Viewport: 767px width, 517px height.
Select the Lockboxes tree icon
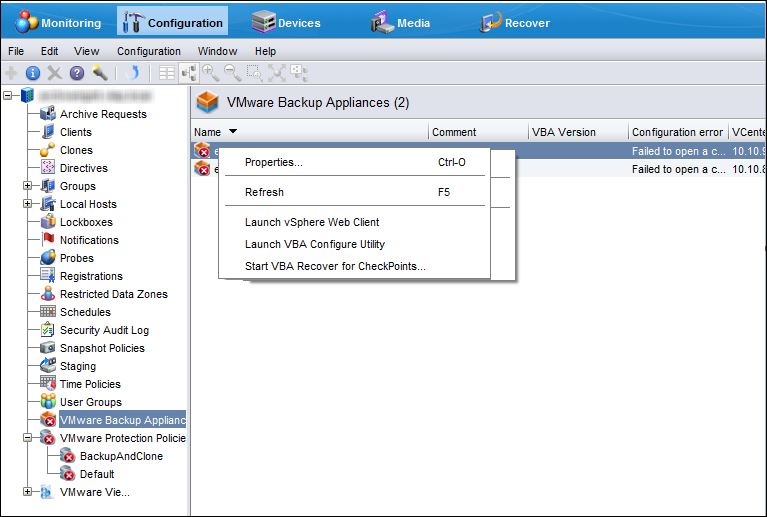(x=48, y=222)
